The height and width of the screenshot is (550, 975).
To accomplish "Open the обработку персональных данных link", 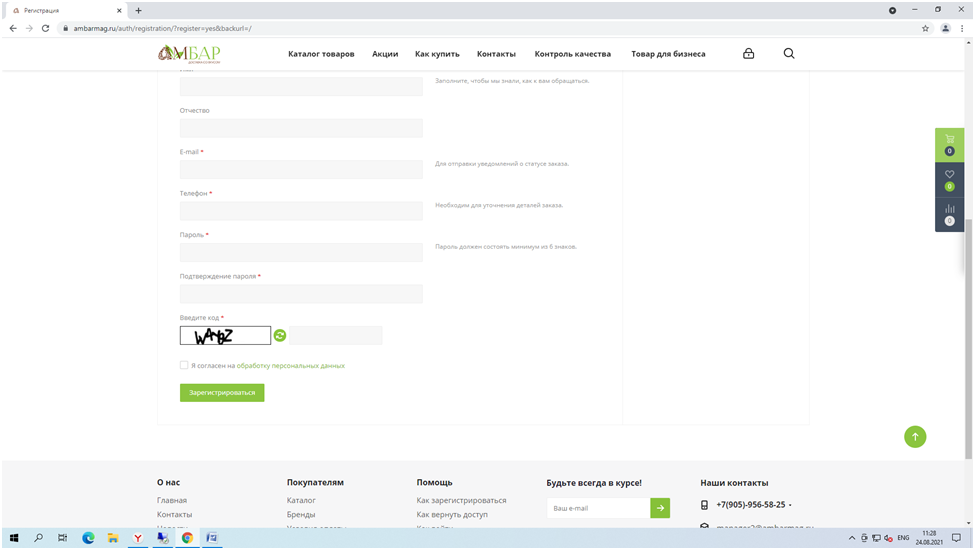I will point(290,366).
